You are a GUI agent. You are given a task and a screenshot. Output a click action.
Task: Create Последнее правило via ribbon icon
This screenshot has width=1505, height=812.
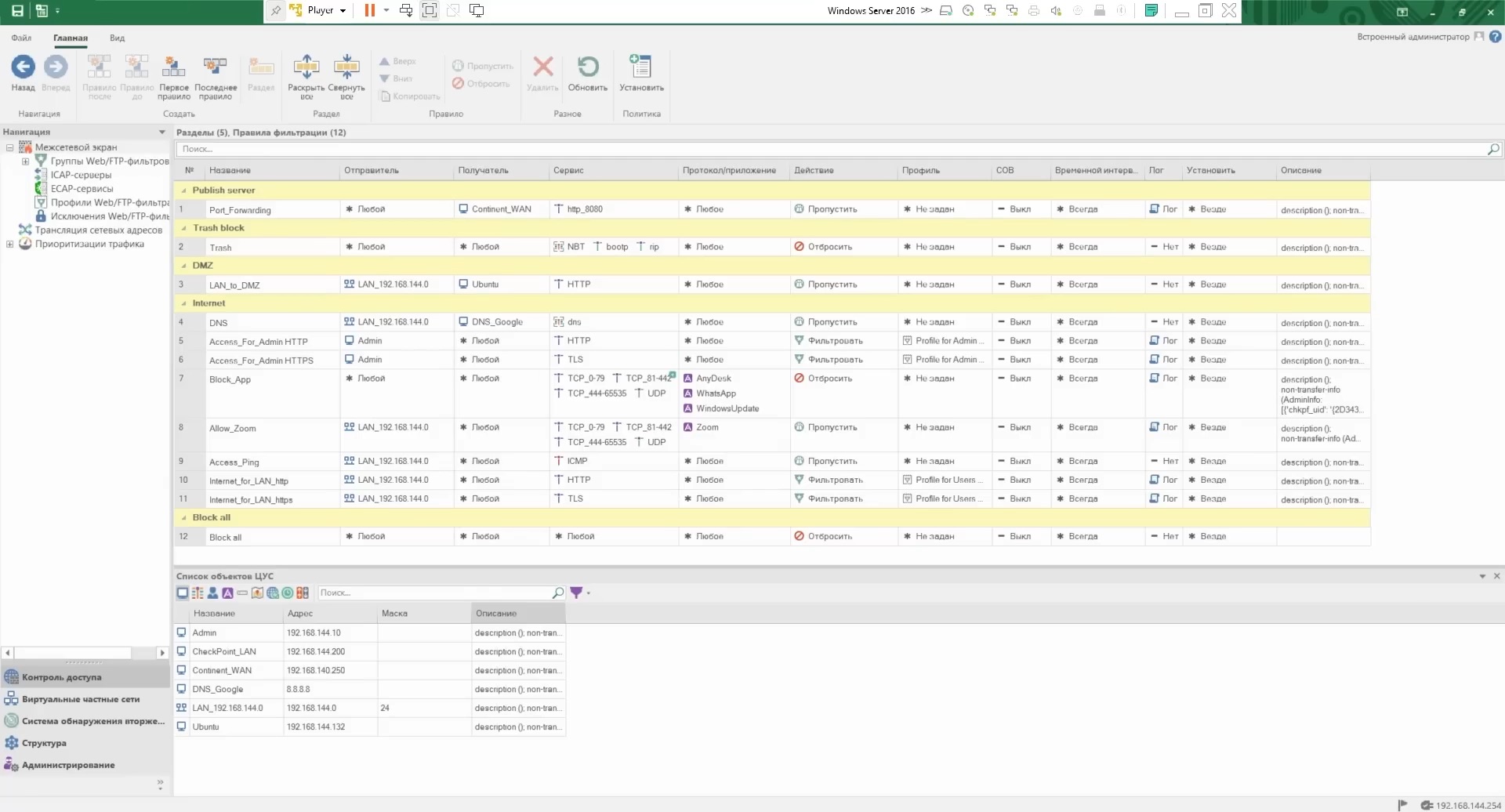pos(215,68)
